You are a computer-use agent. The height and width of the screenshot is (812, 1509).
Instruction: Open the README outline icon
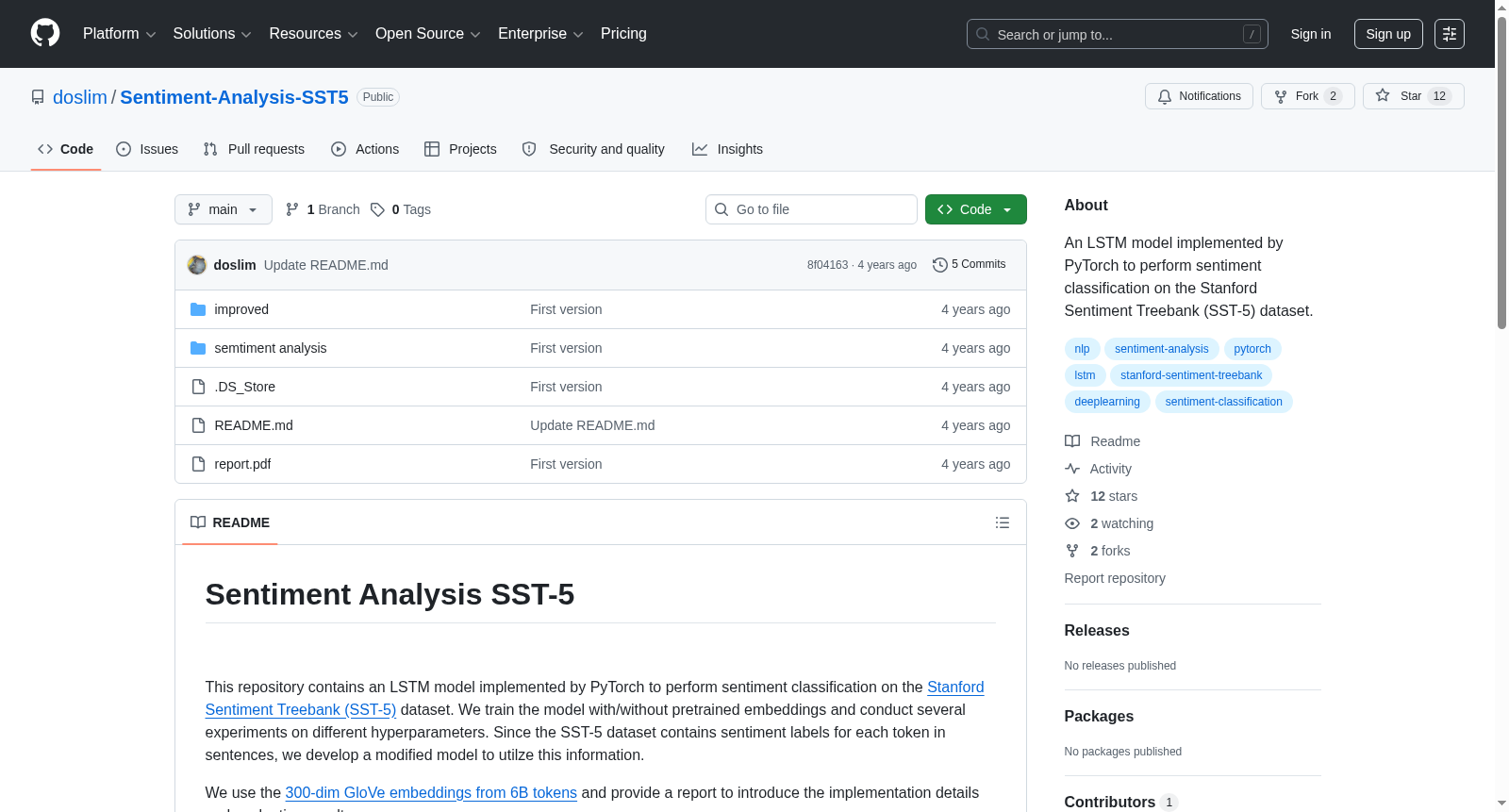pyautogui.click(x=1002, y=522)
